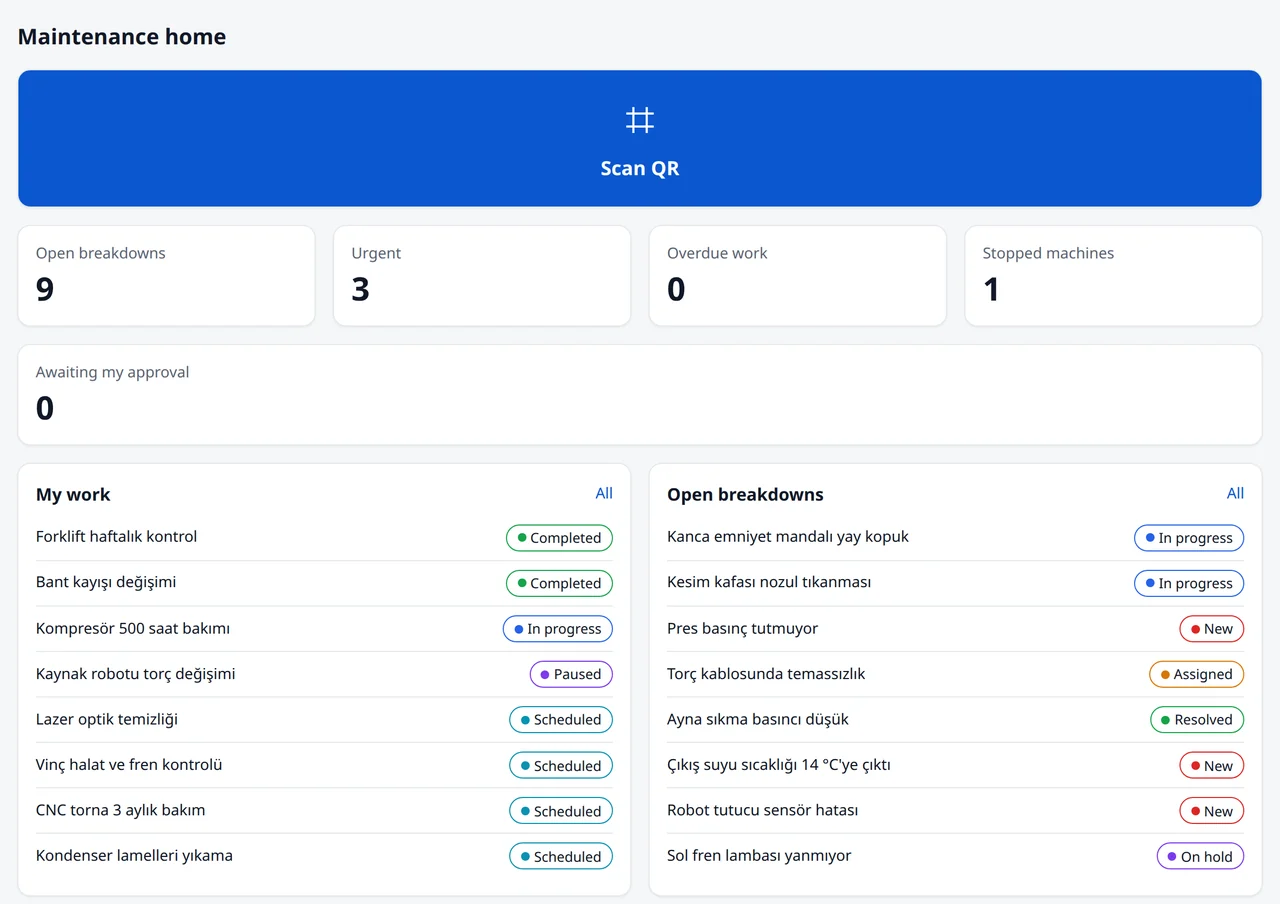The width and height of the screenshot is (1280, 904).
Task: Click New badge on Robot tutucu sensör hatası
Action: click(x=1212, y=811)
